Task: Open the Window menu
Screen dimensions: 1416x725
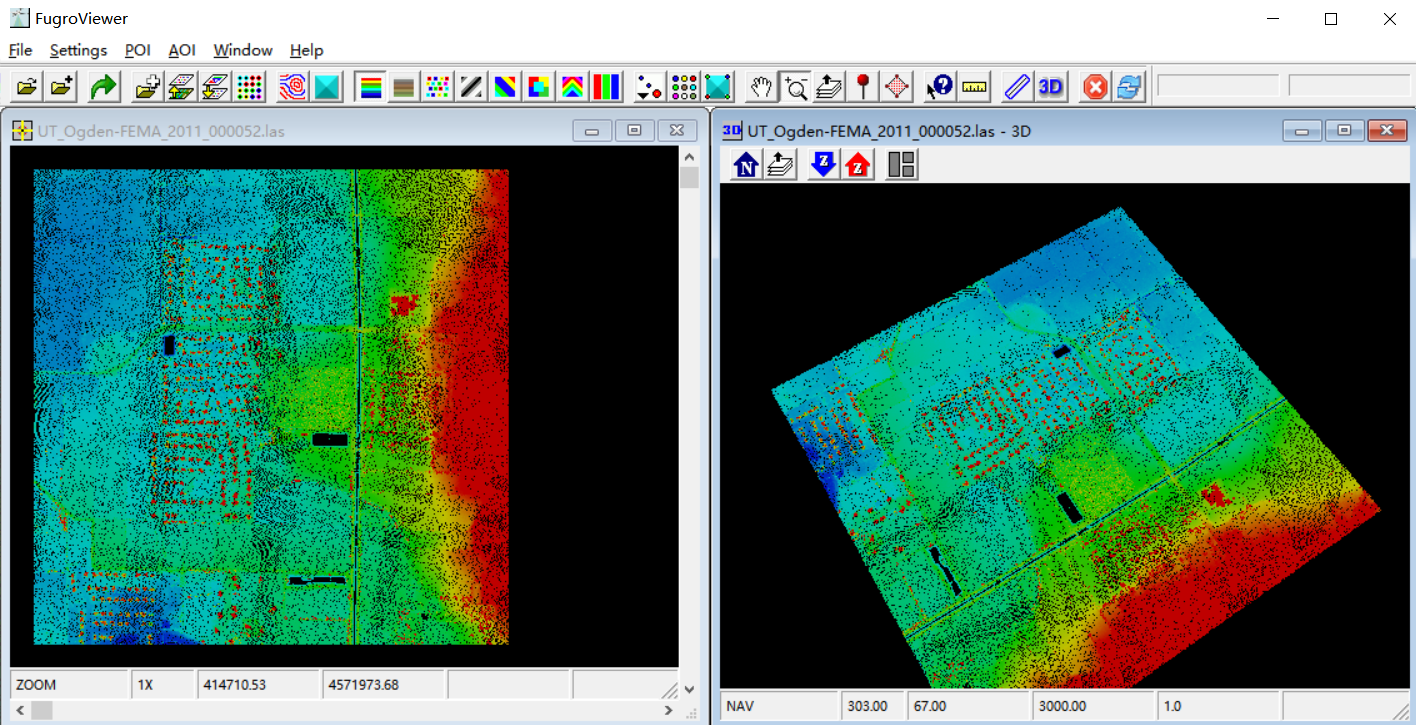Action: pyautogui.click(x=243, y=50)
